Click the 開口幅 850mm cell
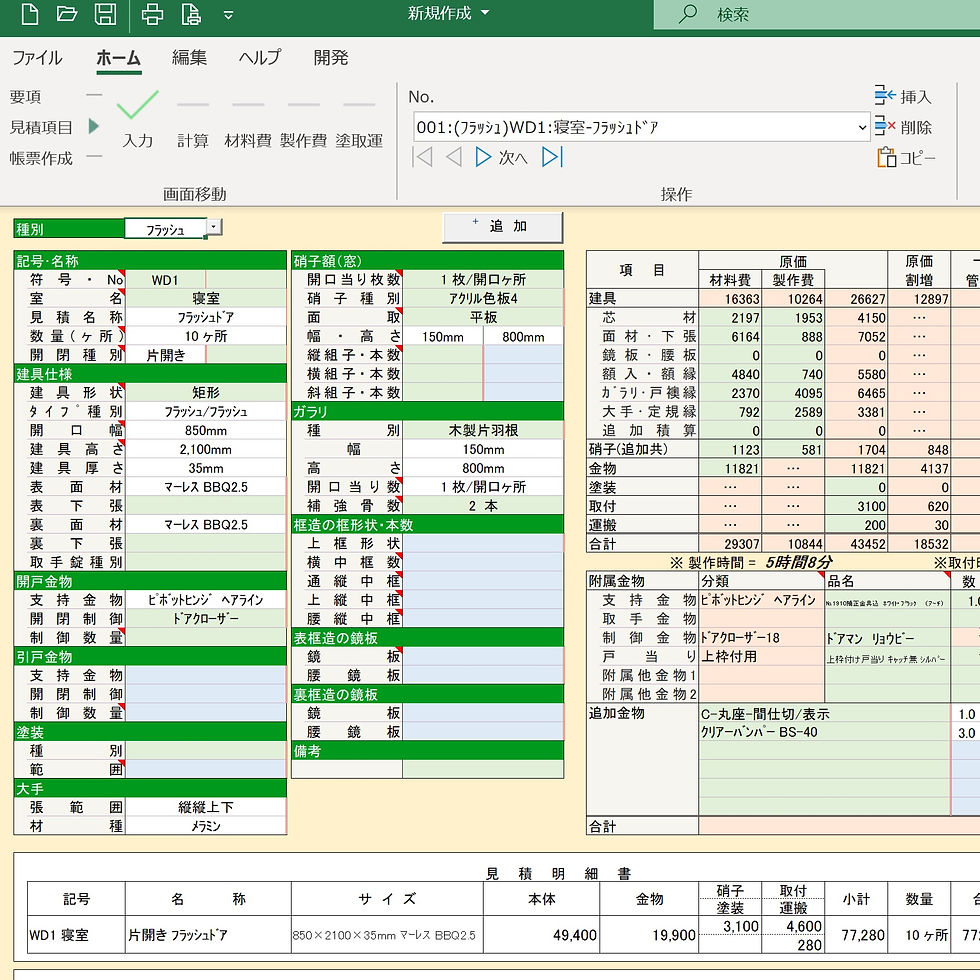This screenshot has height=980, width=980. (x=206, y=430)
